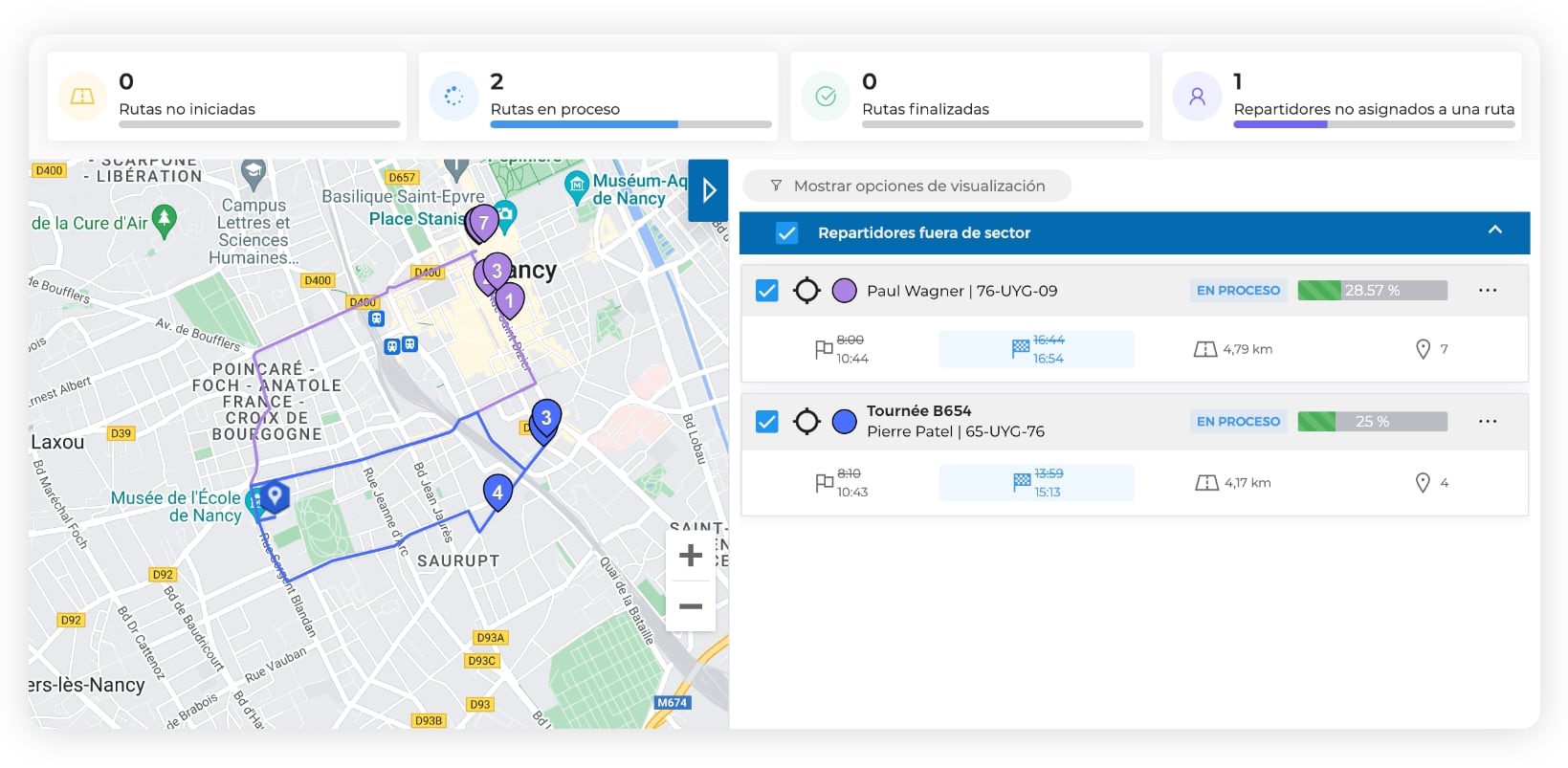Open more options for Tournée B654
The height and width of the screenshot is (768, 1568).
click(1487, 422)
